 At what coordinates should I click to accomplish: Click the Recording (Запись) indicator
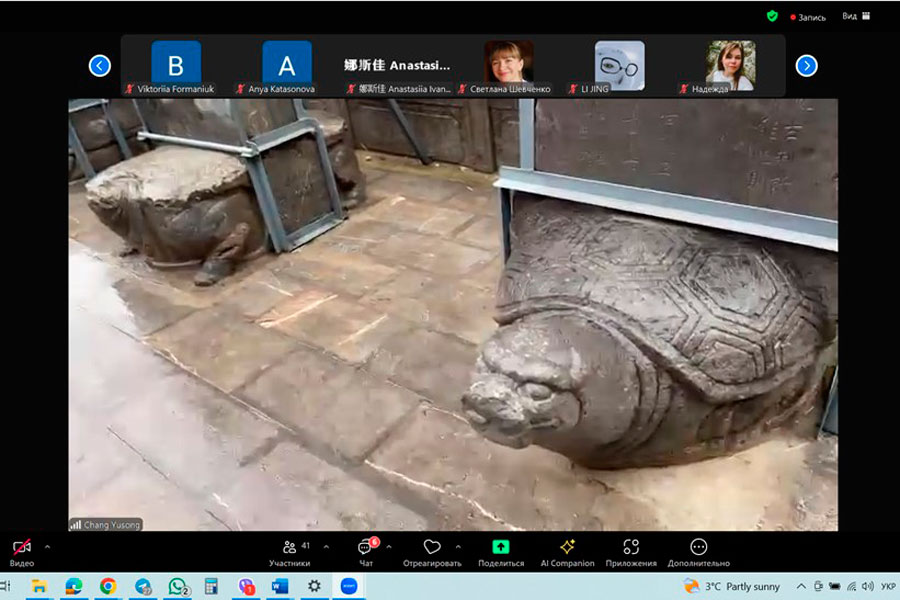[808, 17]
